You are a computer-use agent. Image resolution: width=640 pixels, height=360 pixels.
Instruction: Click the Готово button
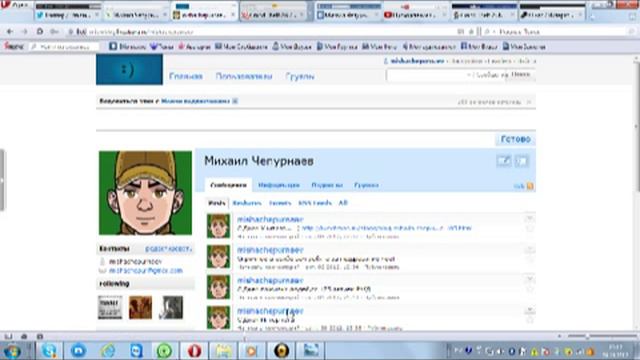coord(516,139)
